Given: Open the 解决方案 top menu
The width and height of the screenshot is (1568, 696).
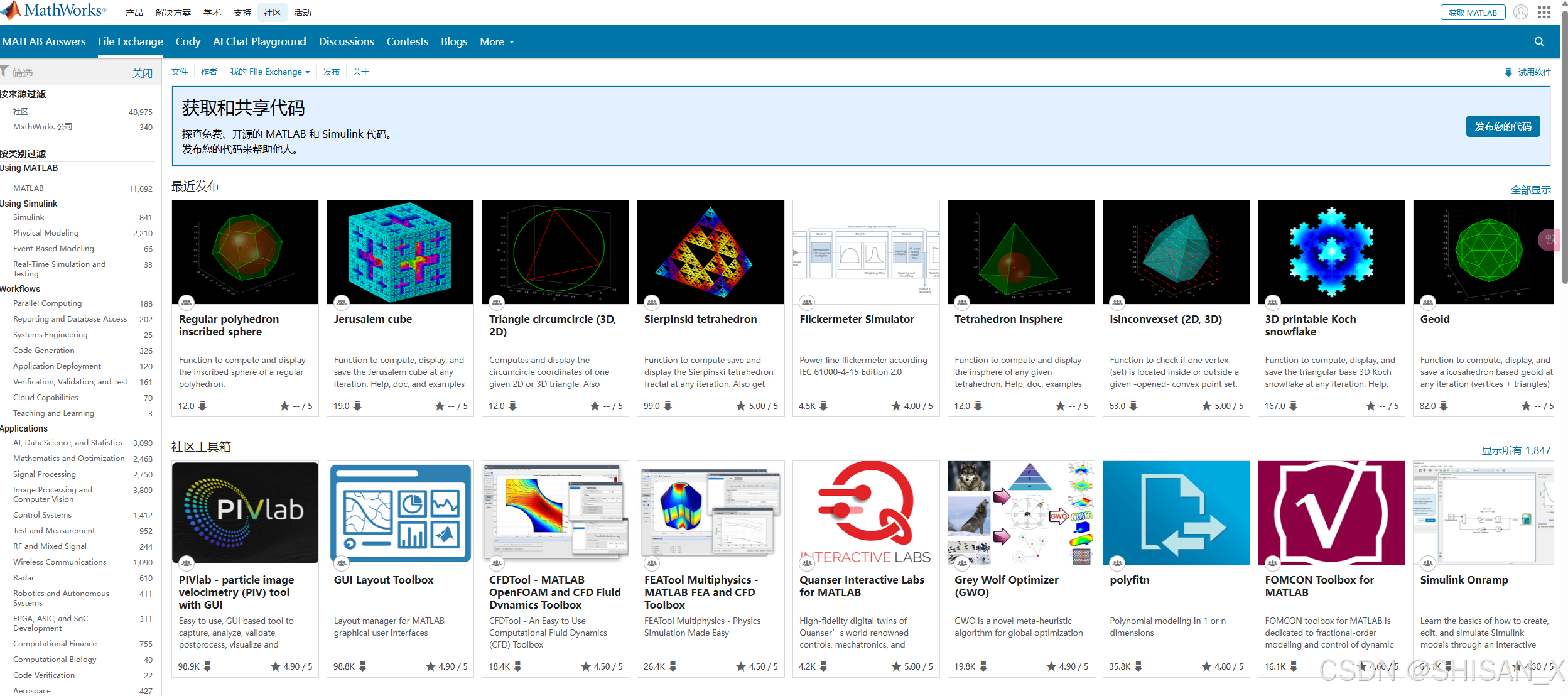Looking at the screenshot, I should [173, 13].
